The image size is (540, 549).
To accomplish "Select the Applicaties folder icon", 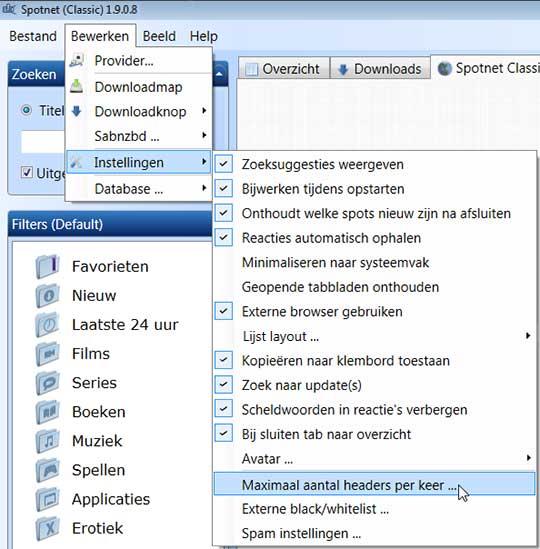I will (x=48, y=499).
